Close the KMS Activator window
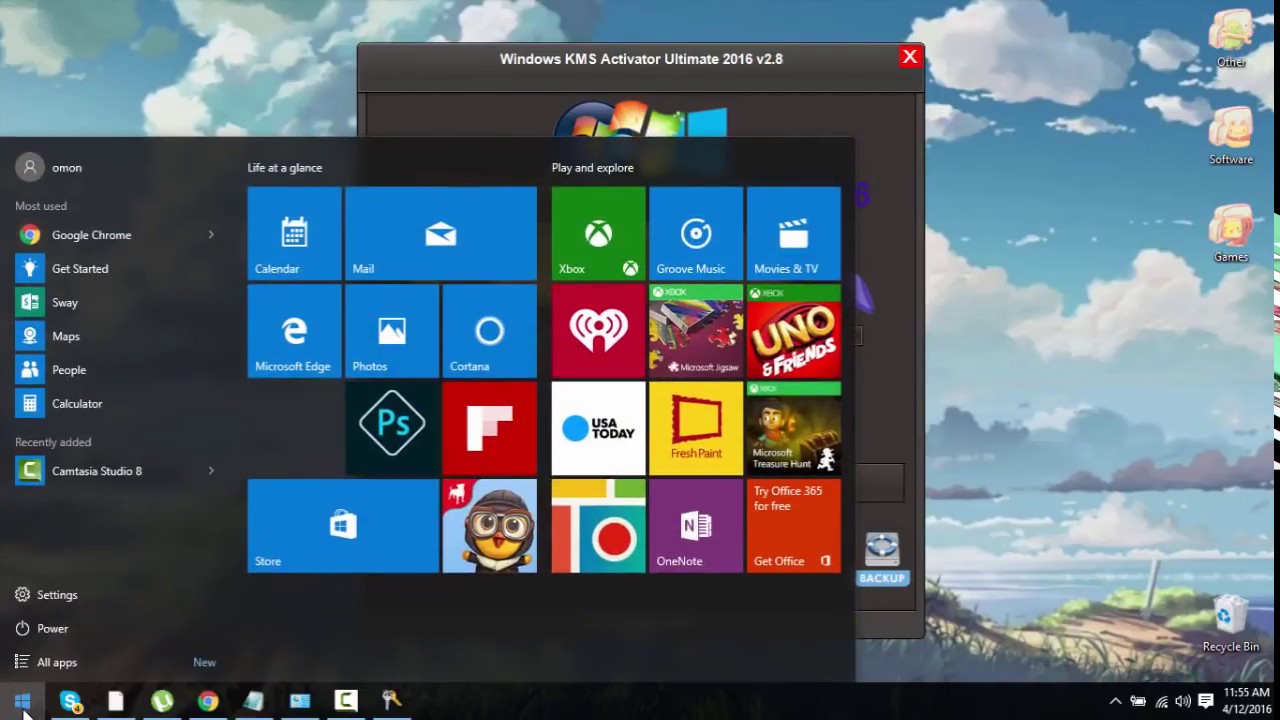The image size is (1280, 720). (x=909, y=57)
